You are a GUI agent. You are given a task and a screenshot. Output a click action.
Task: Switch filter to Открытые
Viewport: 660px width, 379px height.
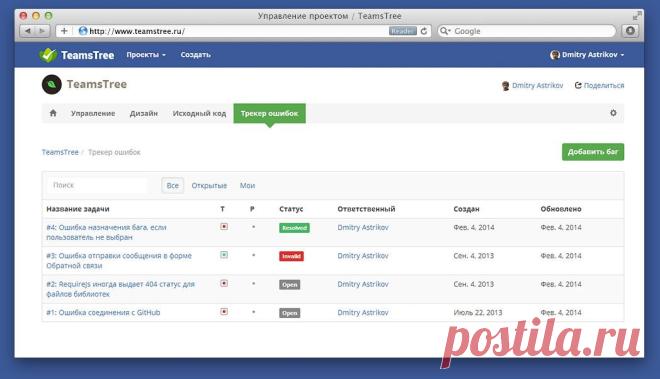(209, 185)
